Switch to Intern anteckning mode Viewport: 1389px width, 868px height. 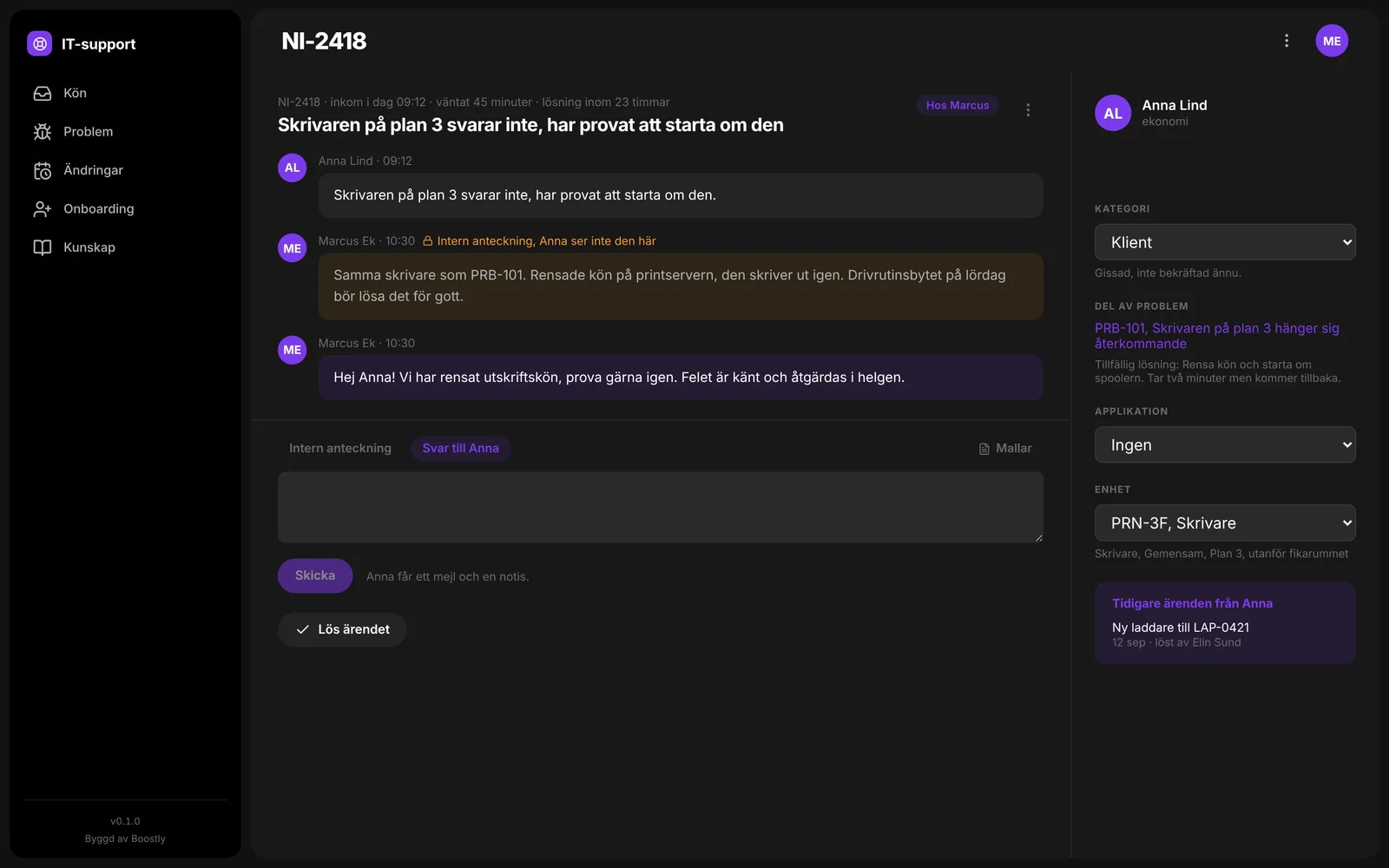point(340,449)
